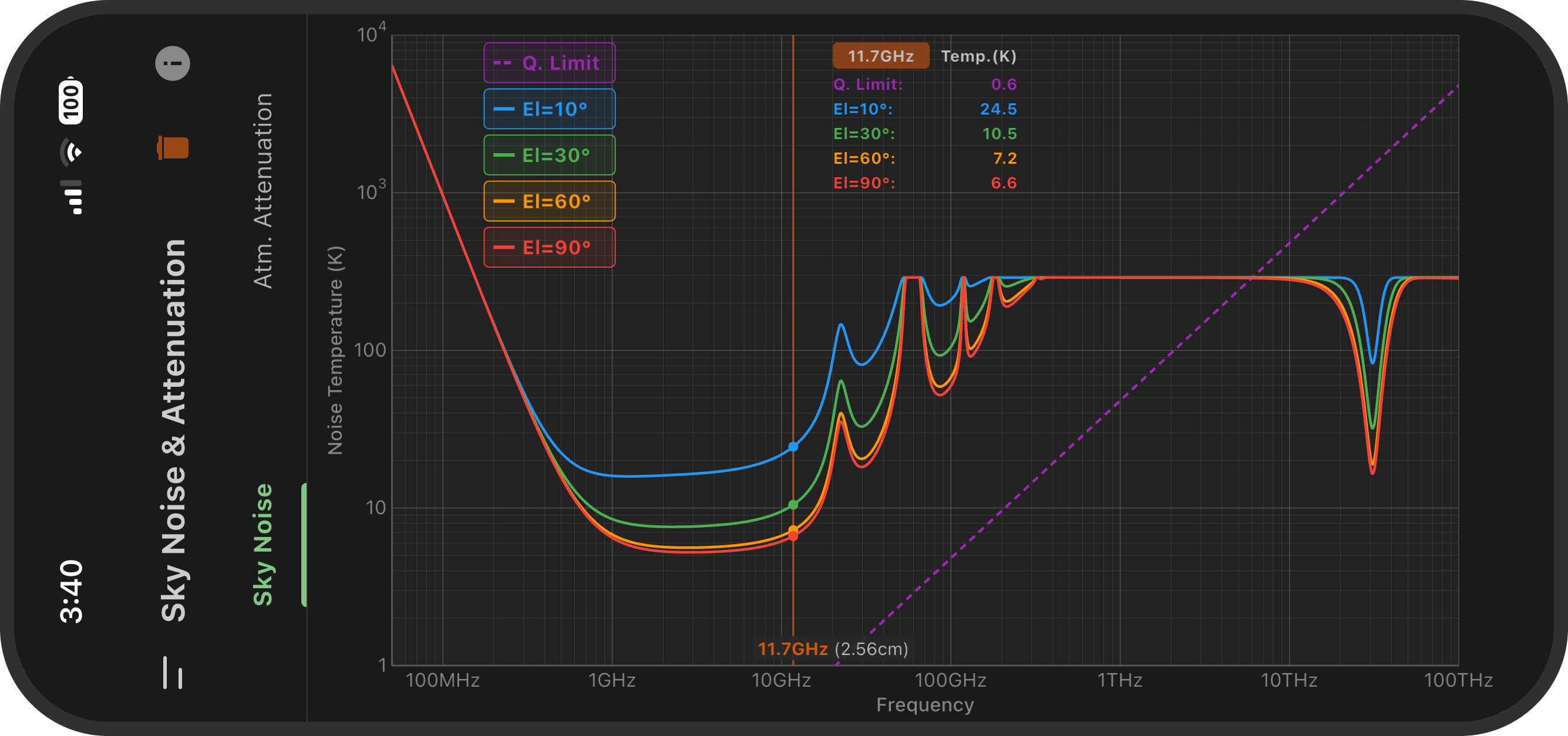Click the 10⁴ y-axis tick label
1568x736 pixels.
371,33
